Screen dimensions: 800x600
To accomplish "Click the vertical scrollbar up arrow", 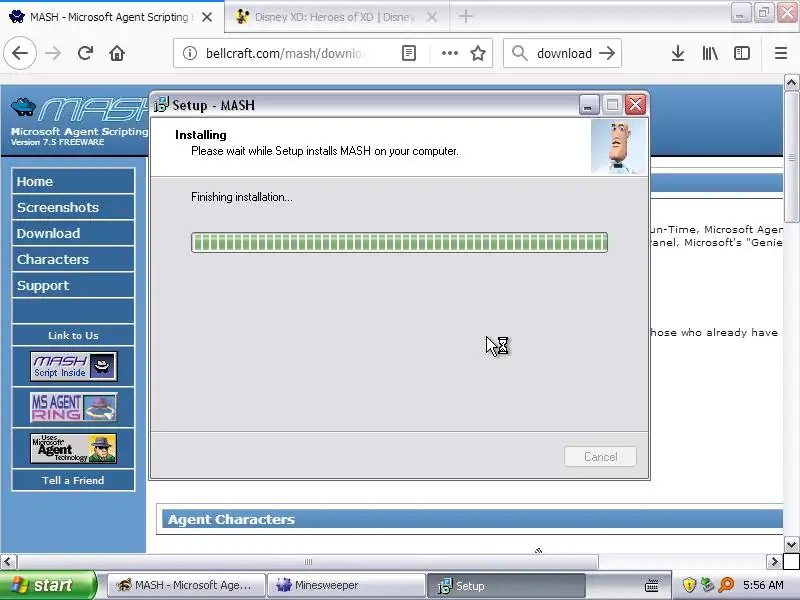I will (x=791, y=83).
